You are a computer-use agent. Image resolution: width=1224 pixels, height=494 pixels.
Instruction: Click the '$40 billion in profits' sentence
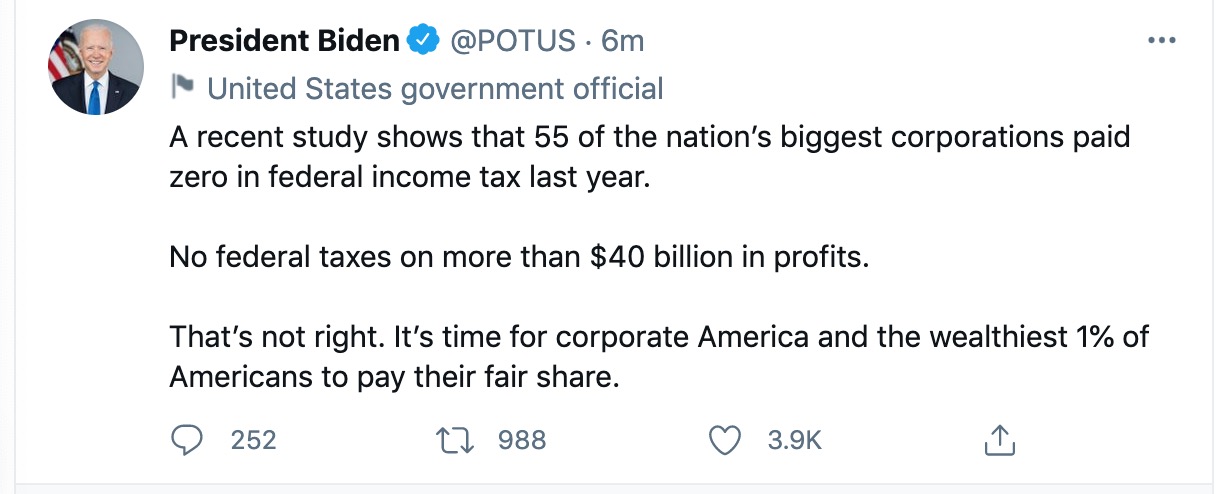tap(515, 258)
